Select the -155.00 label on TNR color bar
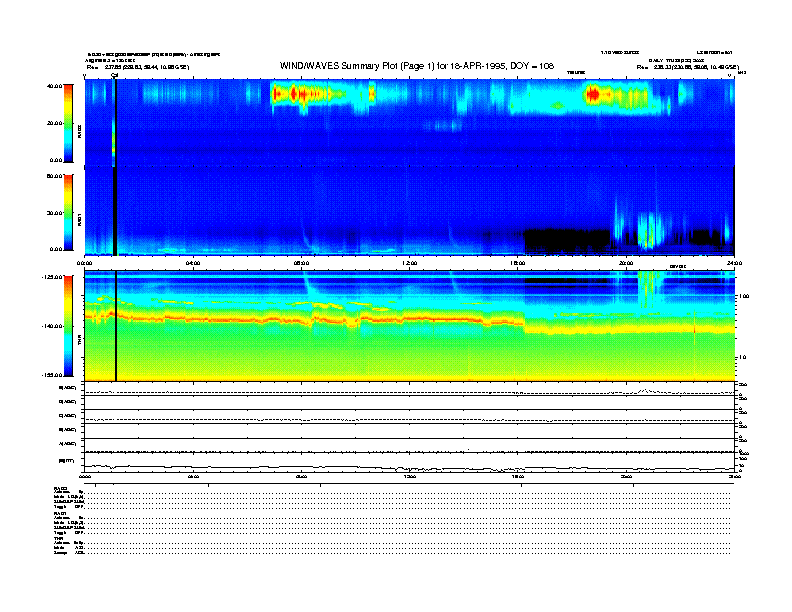The width and height of the screenshot is (792, 612). [52, 375]
